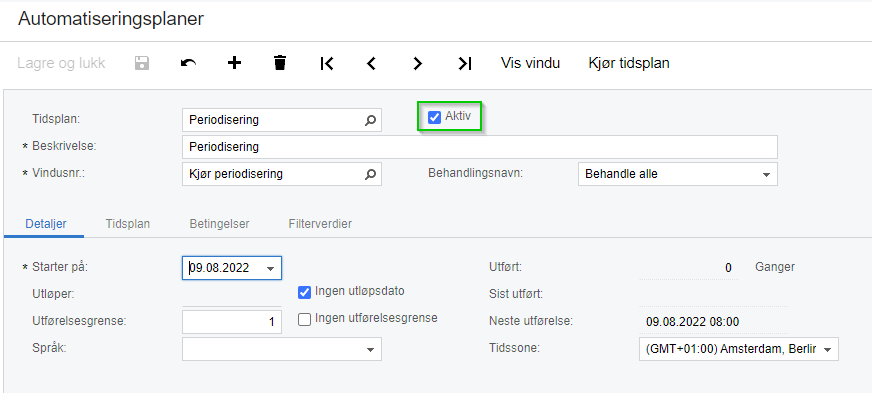Open the lookup magnifier in the Vindusnr. field

(x=370, y=174)
